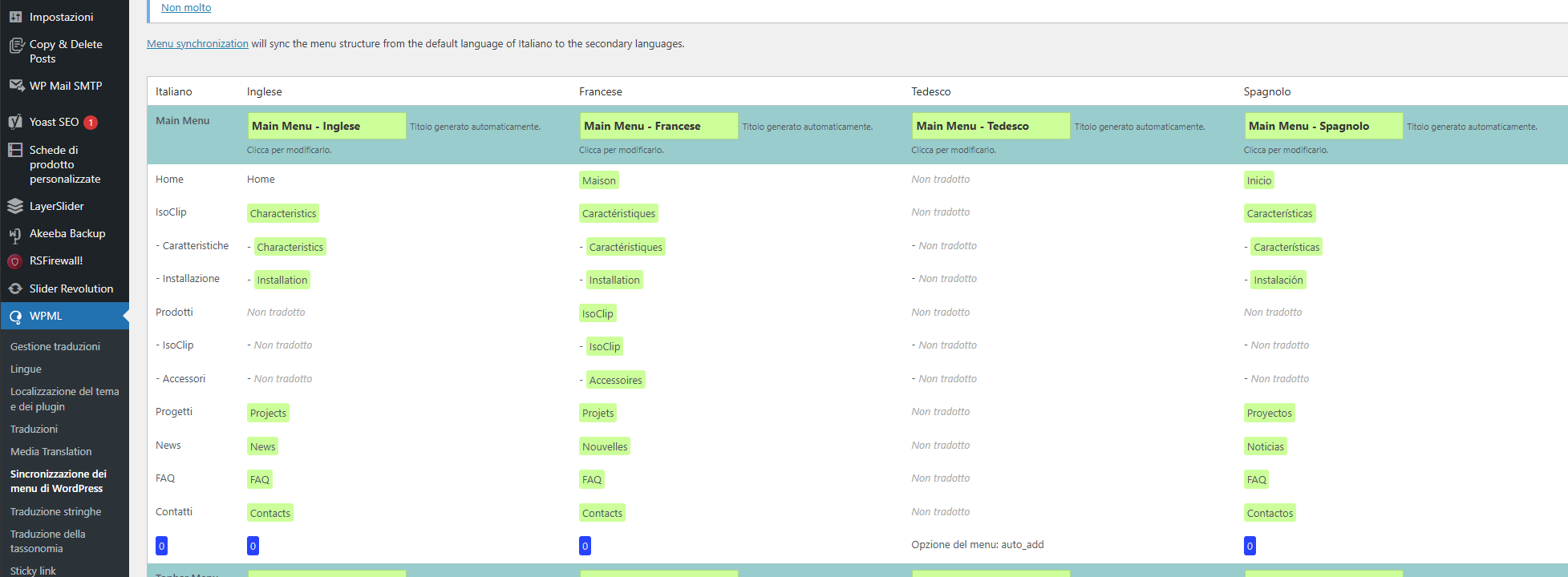Go to Media Translation submenu
Screen dimensions: 1568x577
click(51, 451)
